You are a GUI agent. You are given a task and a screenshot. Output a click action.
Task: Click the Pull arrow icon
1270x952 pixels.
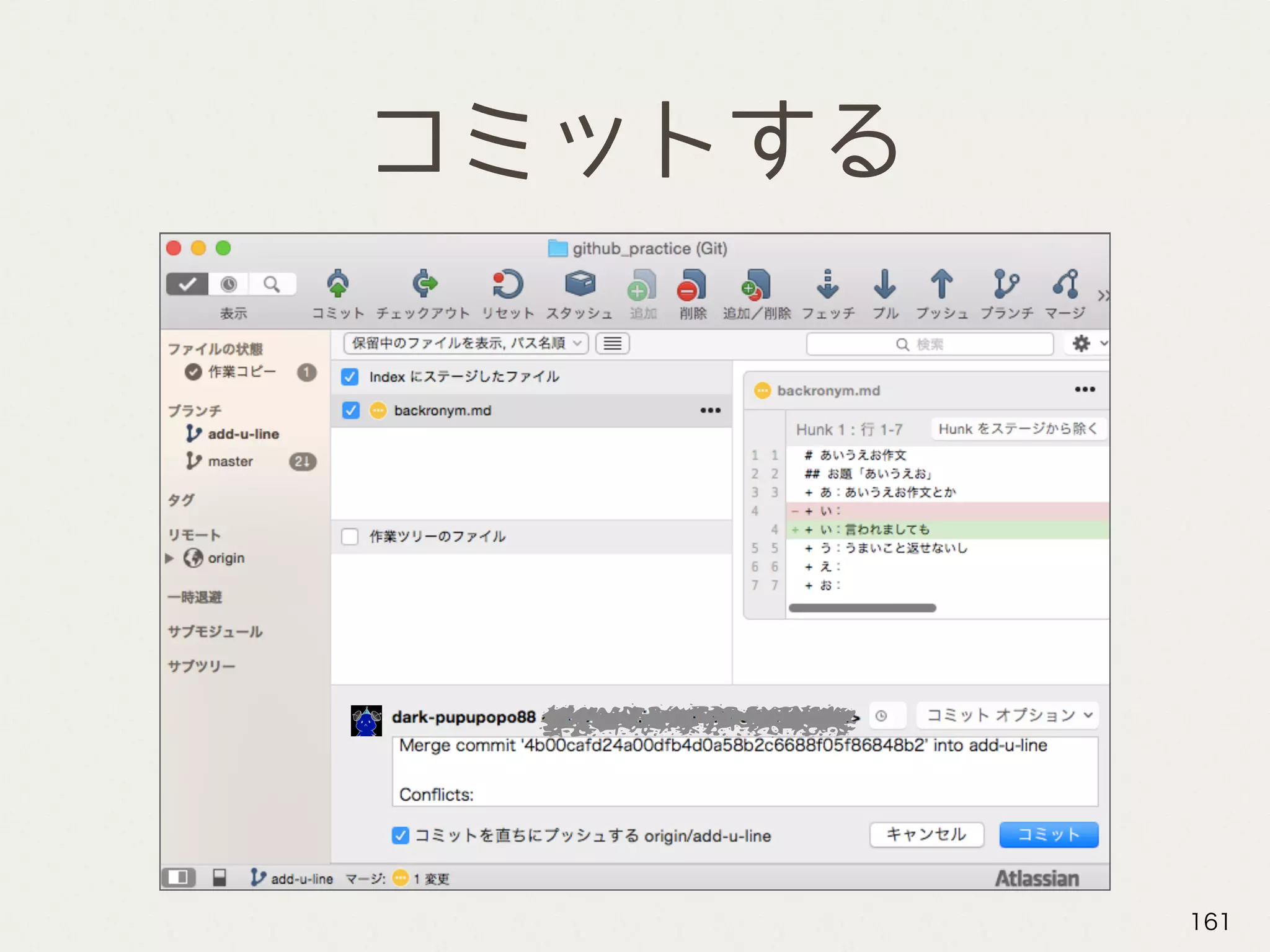pos(885,285)
